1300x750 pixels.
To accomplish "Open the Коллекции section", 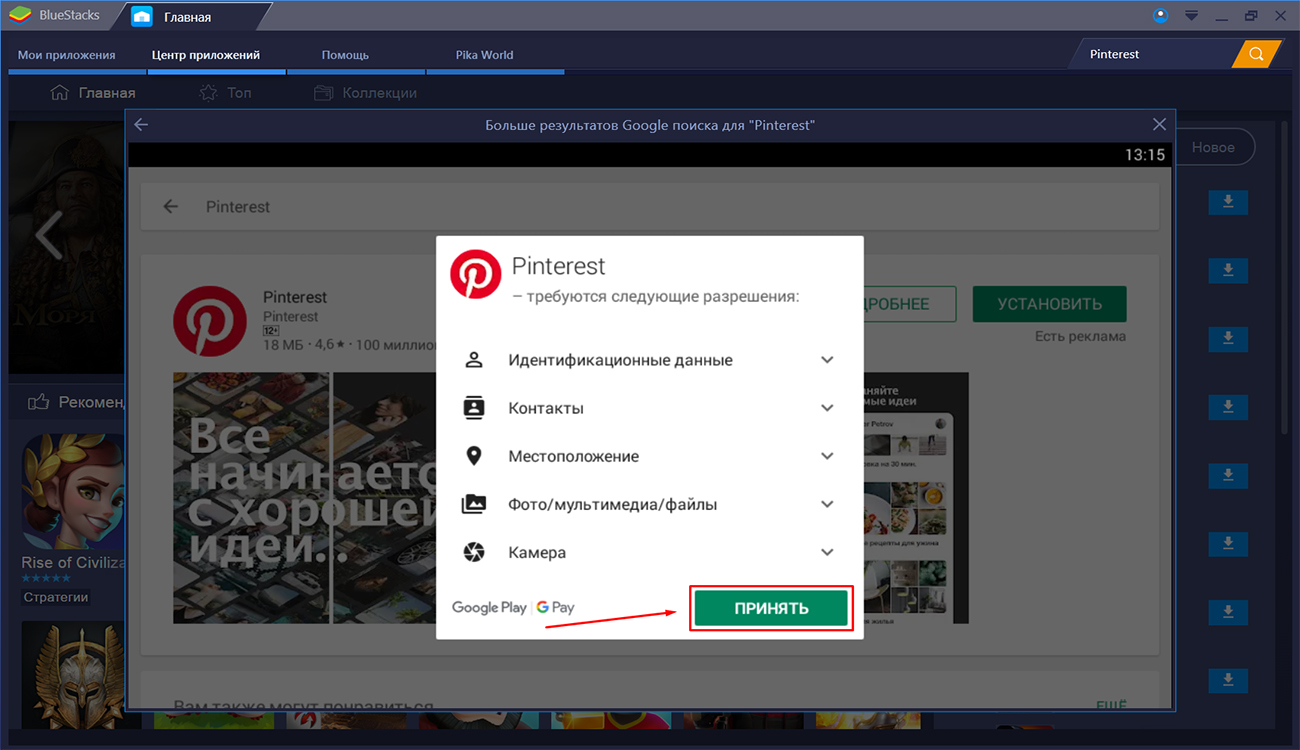I will [x=365, y=93].
